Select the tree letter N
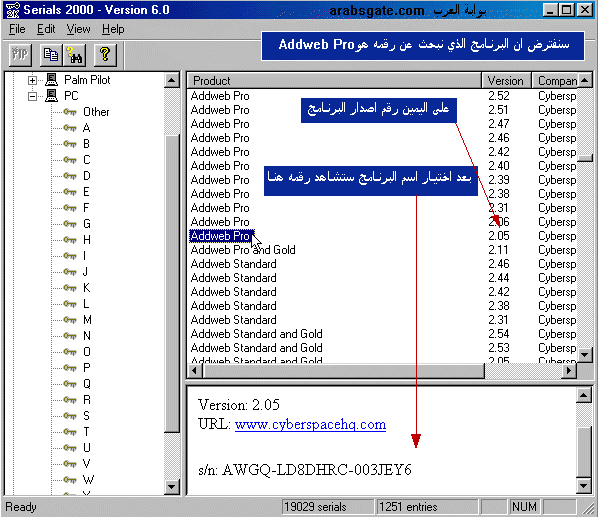The width and height of the screenshot is (598, 517). pyautogui.click(x=87, y=336)
